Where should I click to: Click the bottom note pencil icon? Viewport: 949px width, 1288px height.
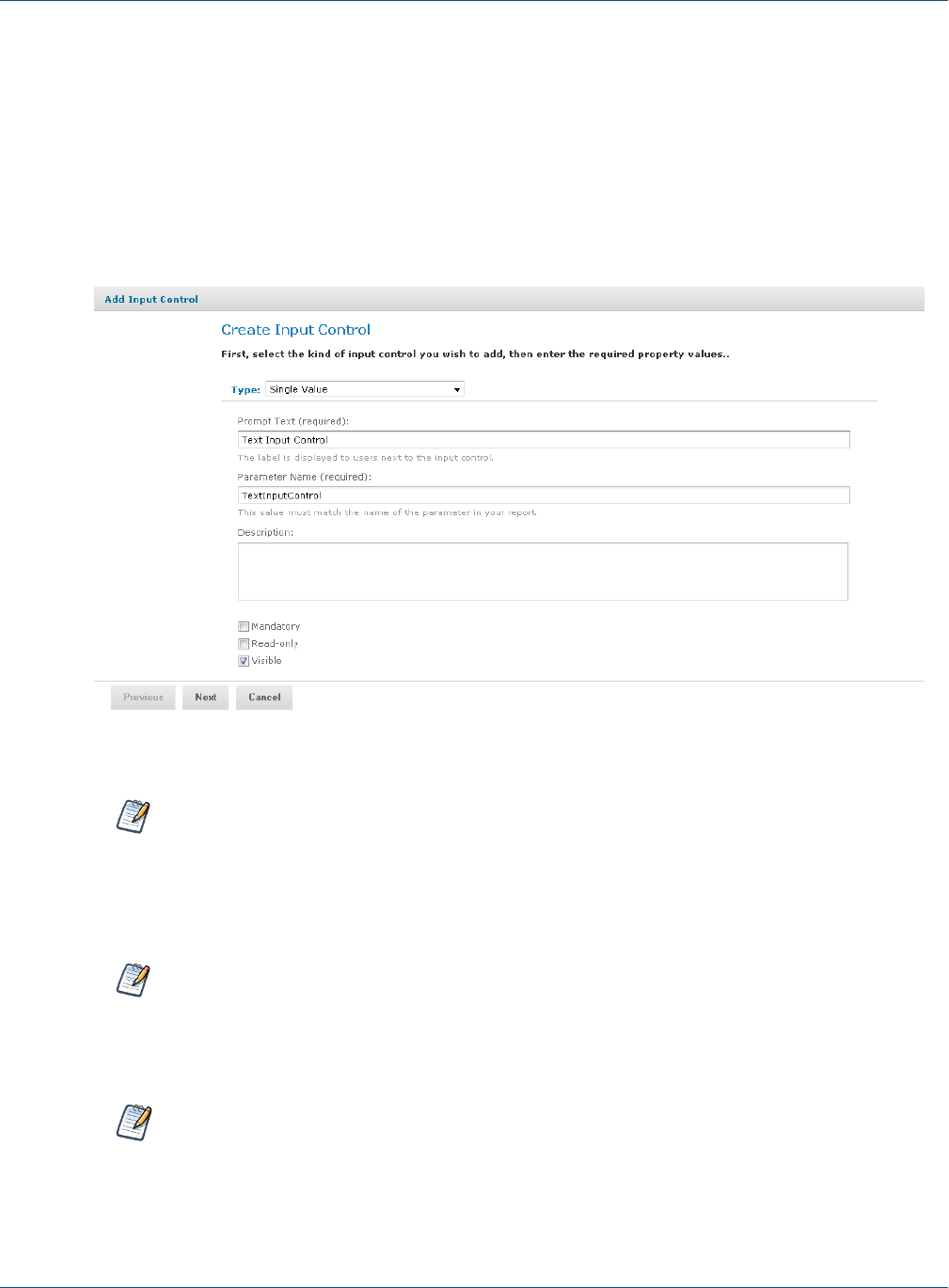[134, 1122]
